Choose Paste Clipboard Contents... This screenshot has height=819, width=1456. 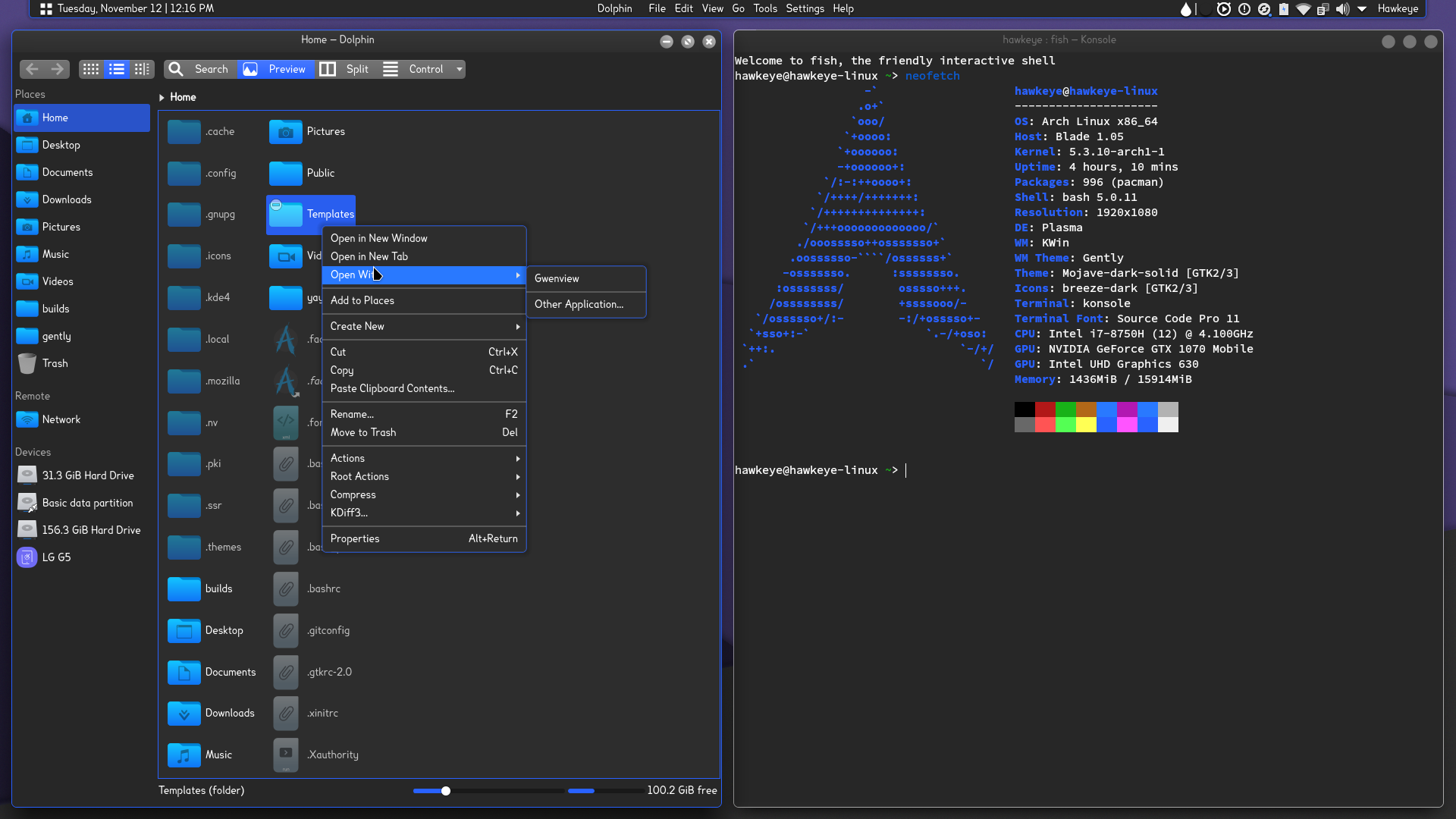pos(424,388)
